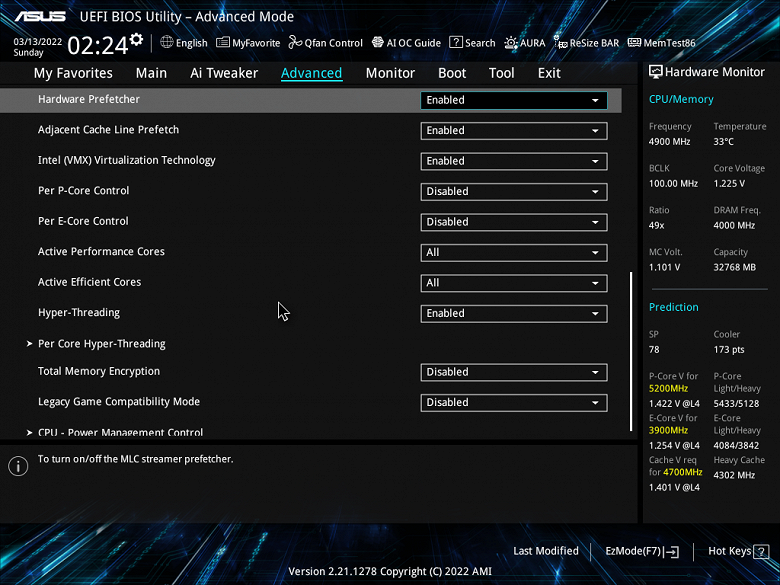Switch to the Boot tab

click(452, 73)
